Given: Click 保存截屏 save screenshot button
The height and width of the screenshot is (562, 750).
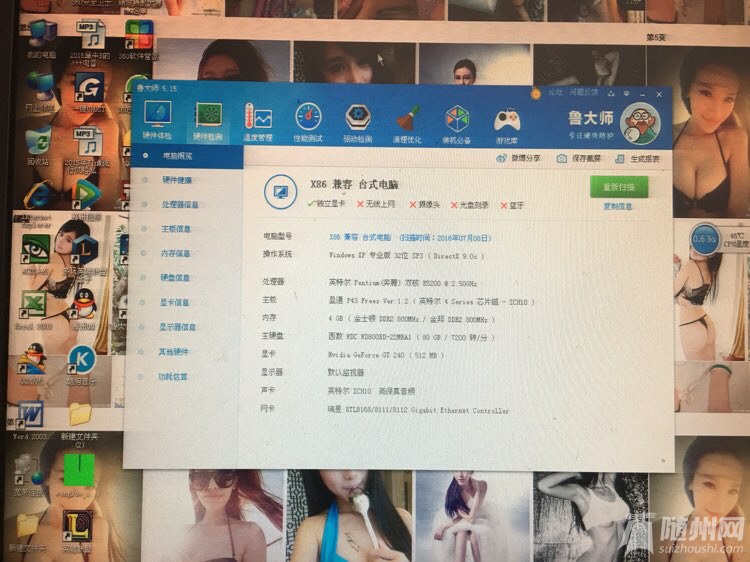Looking at the screenshot, I should pos(579,158).
